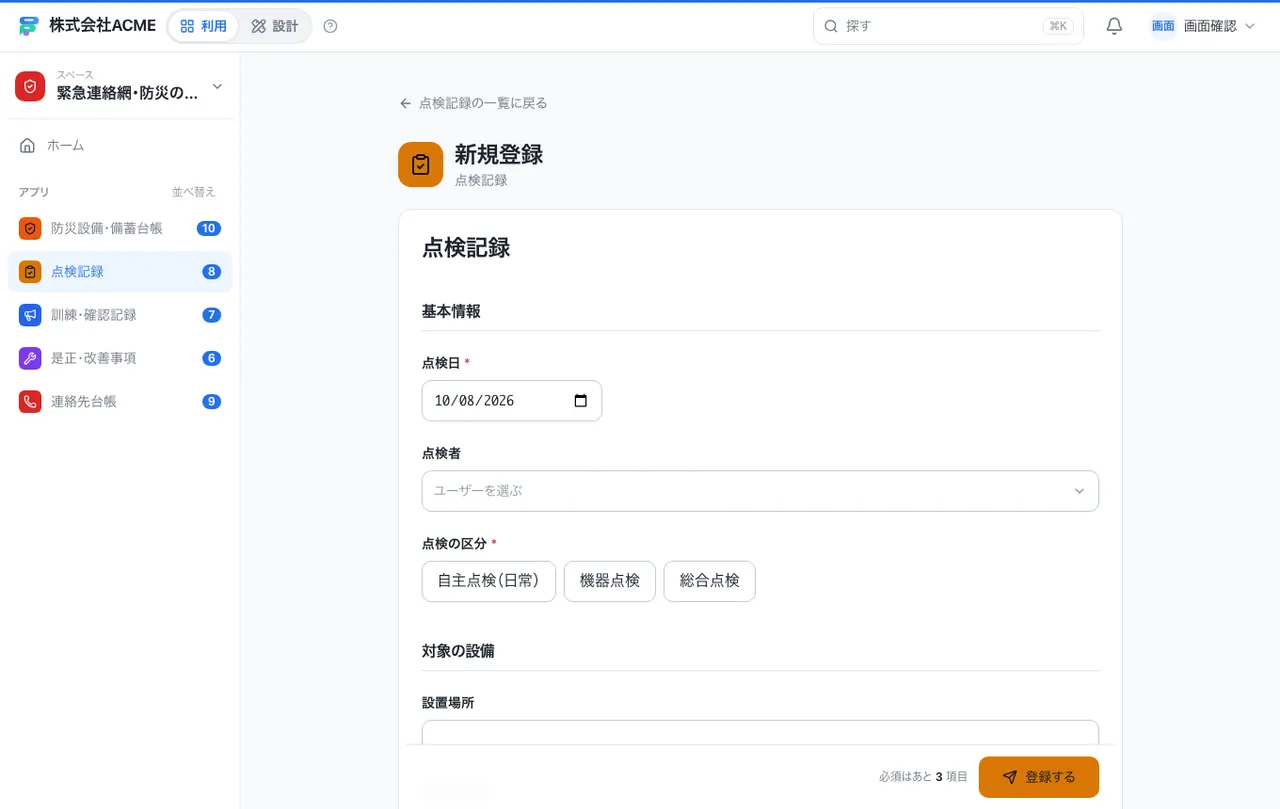Screen dimensions: 1280x809
Task: Open 訓練・確認記録 app in sidebar
Action: (120, 315)
